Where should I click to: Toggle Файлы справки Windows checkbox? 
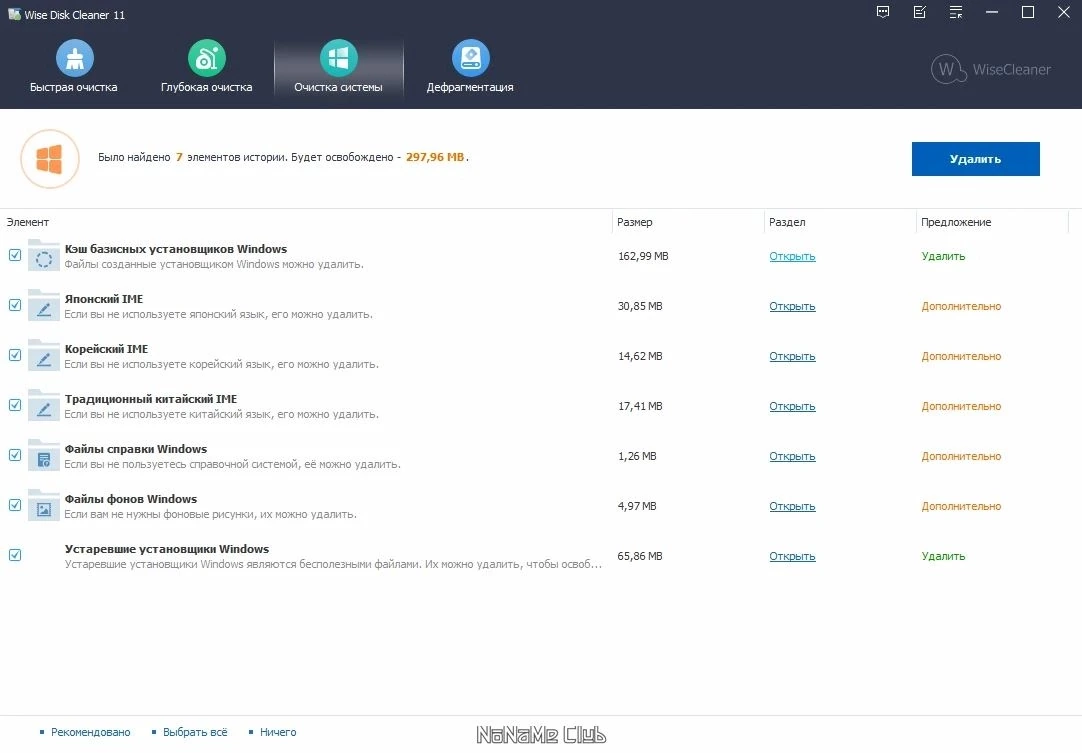pyautogui.click(x=14, y=456)
